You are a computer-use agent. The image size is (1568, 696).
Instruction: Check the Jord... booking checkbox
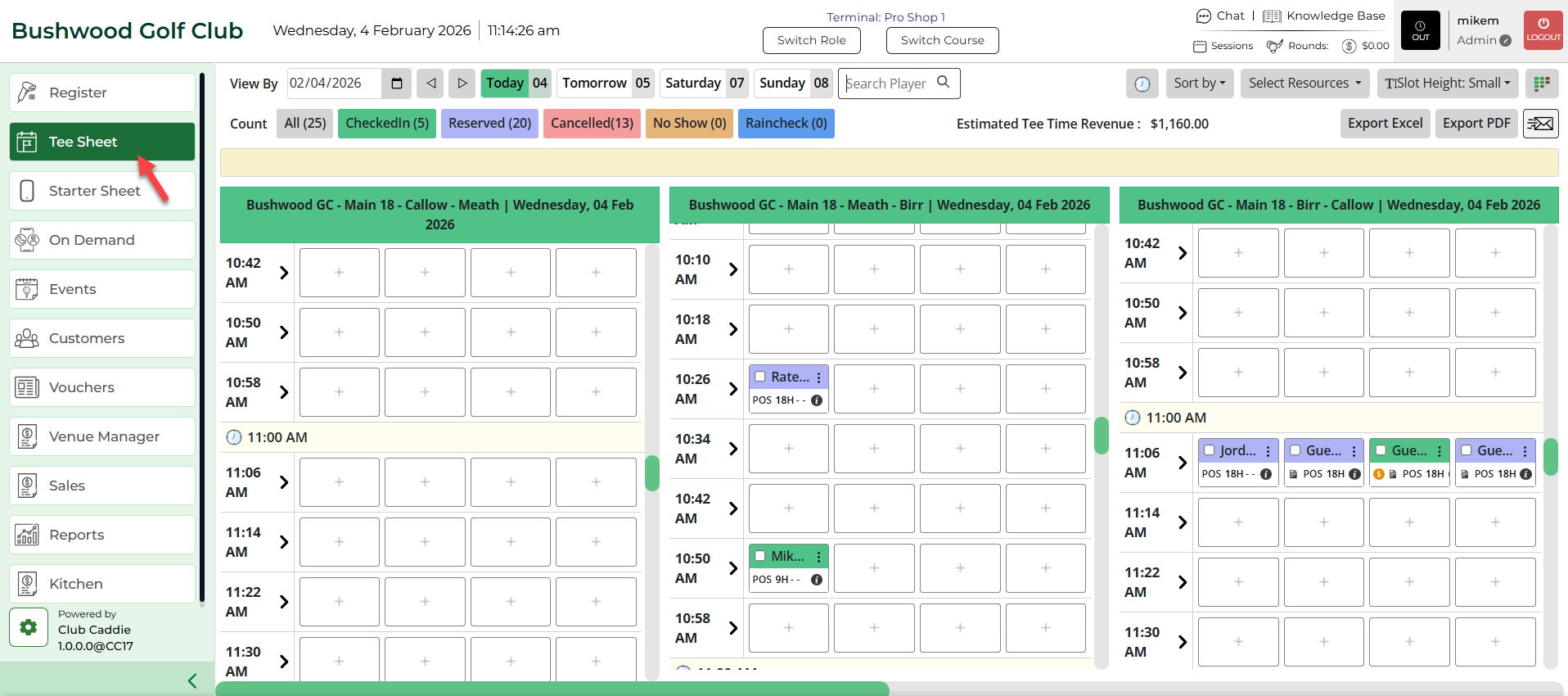coord(1210,450)
